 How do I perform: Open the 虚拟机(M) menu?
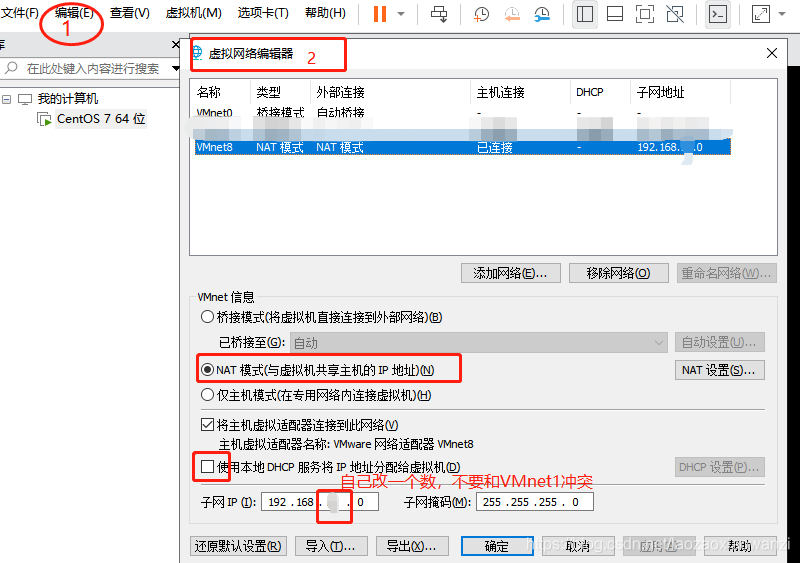click(x=194, y=13)
